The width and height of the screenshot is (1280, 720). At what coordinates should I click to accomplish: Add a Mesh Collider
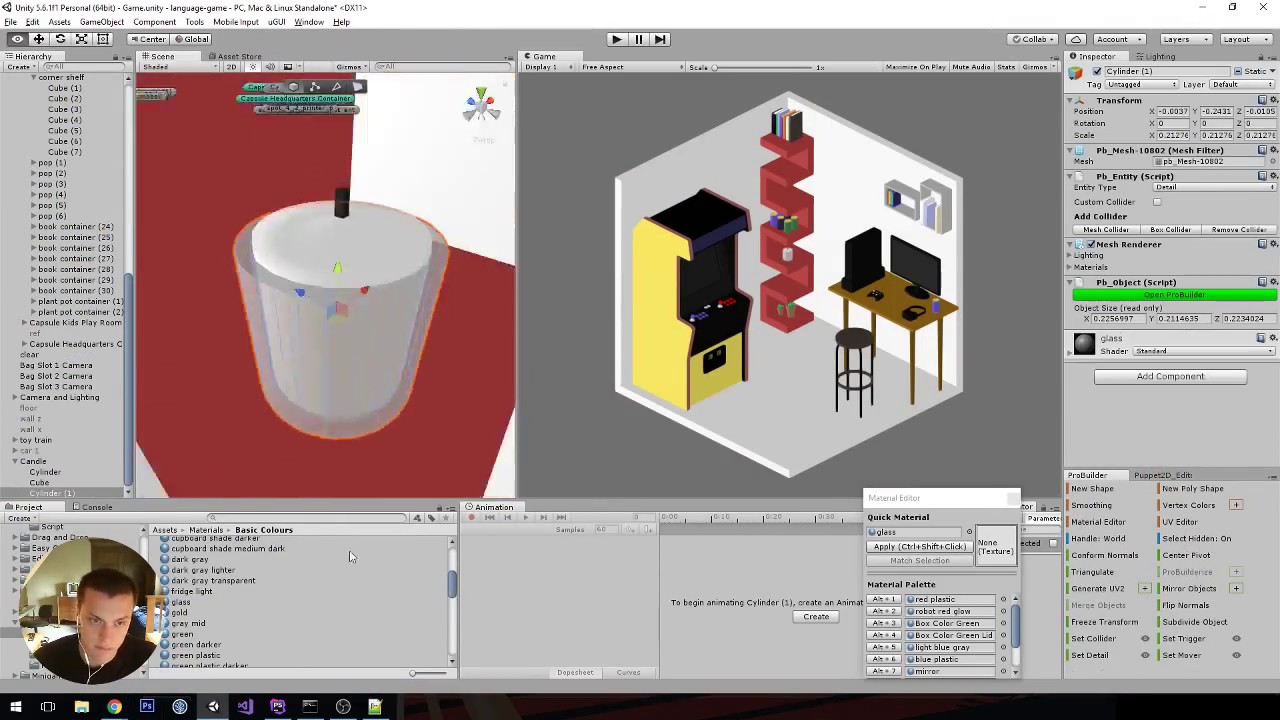coord(1106,229)
